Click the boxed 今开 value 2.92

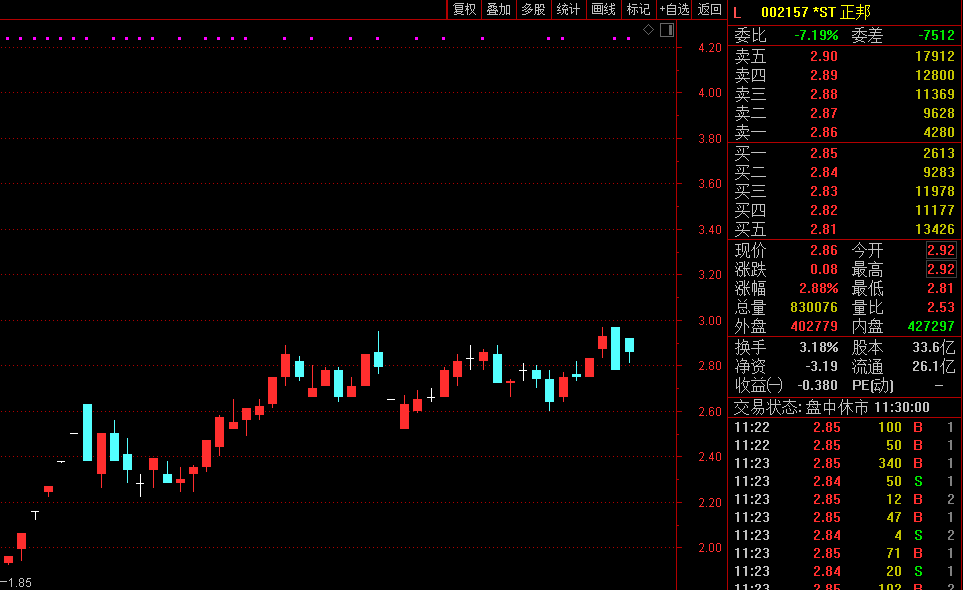(940, 250)
